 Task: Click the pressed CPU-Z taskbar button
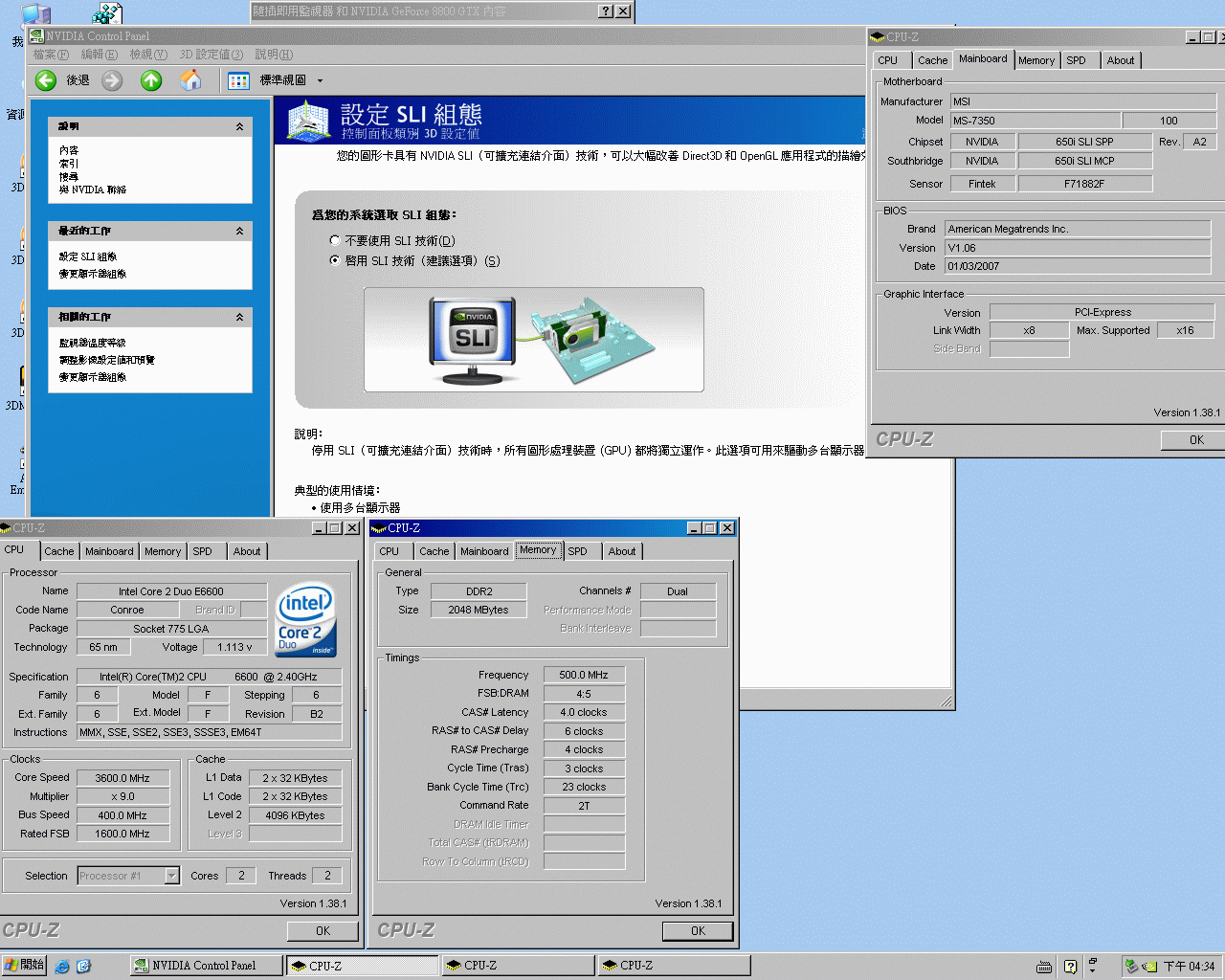(362, 966)
